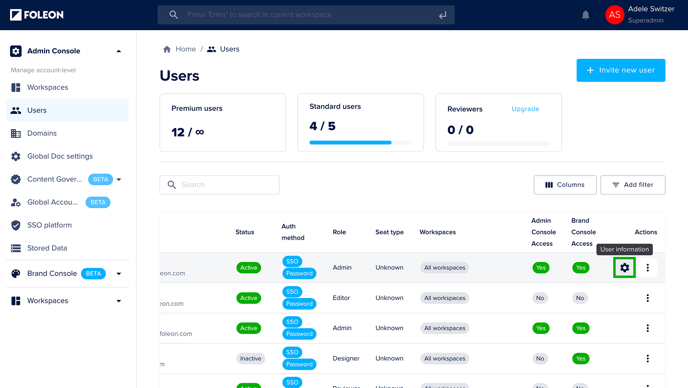Expand the Brand Console dropdown arrow
The image size is (688, 388).
point(118,273)
